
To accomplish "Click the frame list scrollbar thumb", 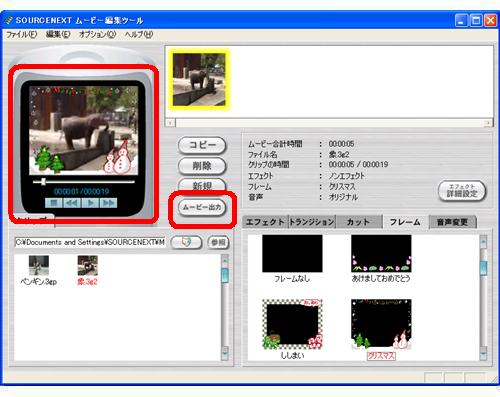I will 483,268.
